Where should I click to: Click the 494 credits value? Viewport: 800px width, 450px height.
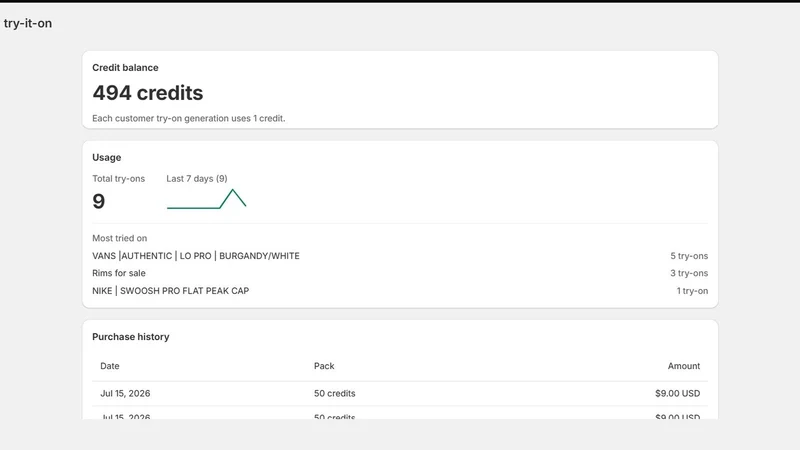pos(147,93)
